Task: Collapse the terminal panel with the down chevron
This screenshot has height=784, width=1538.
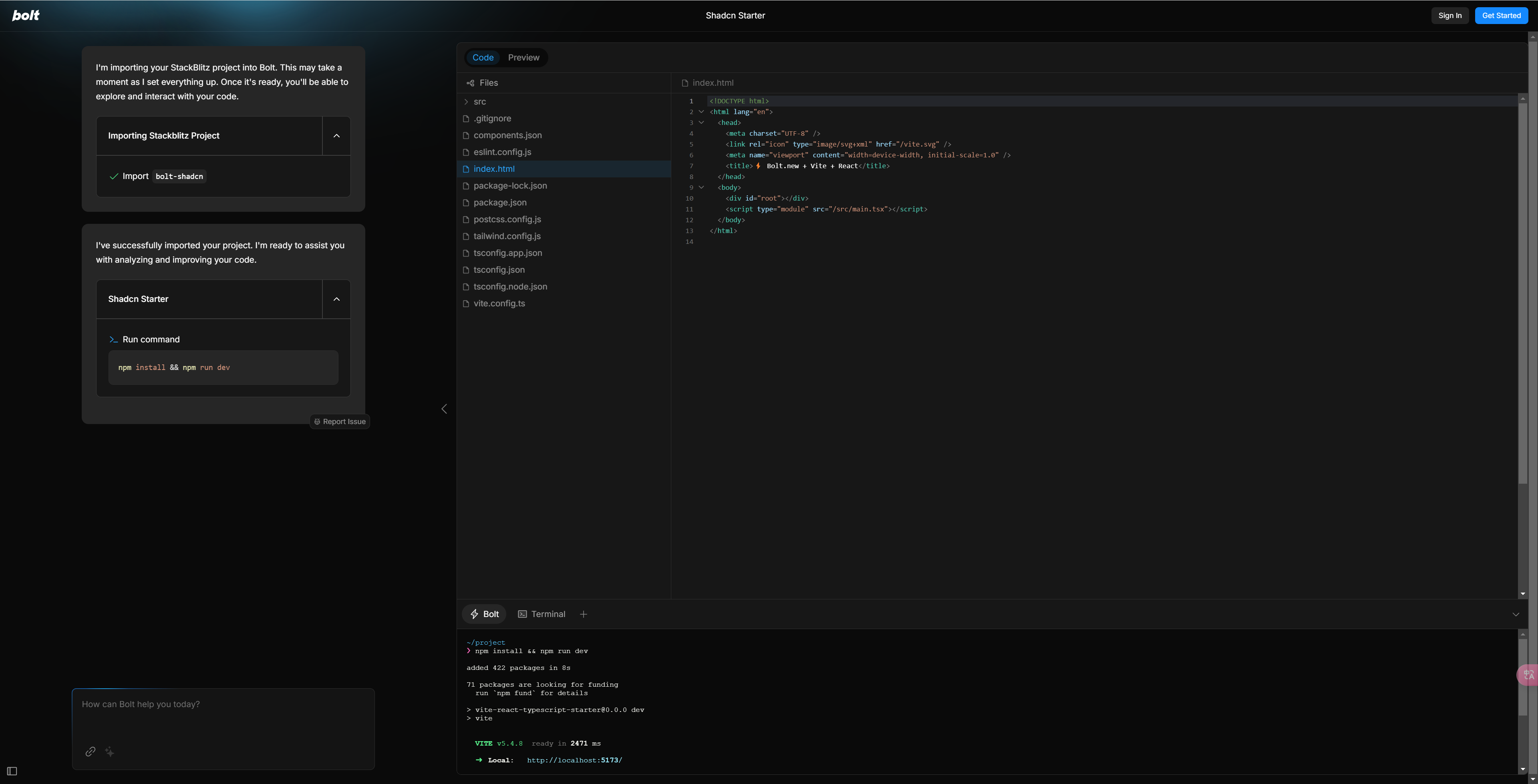Action: pyautogui.click(x=1516, y=614)
